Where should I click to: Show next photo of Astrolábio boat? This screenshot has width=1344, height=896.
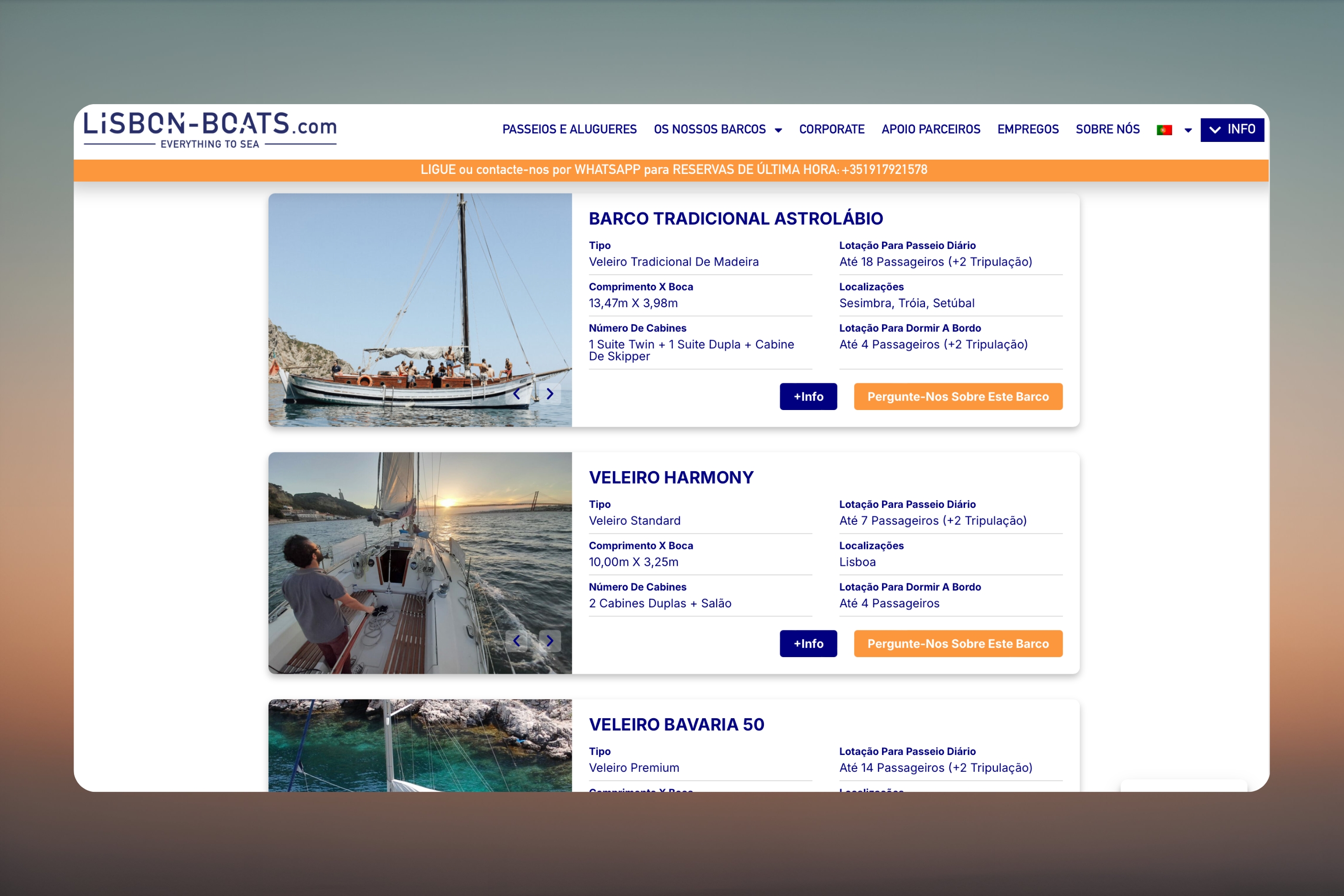tap(549, 394)
